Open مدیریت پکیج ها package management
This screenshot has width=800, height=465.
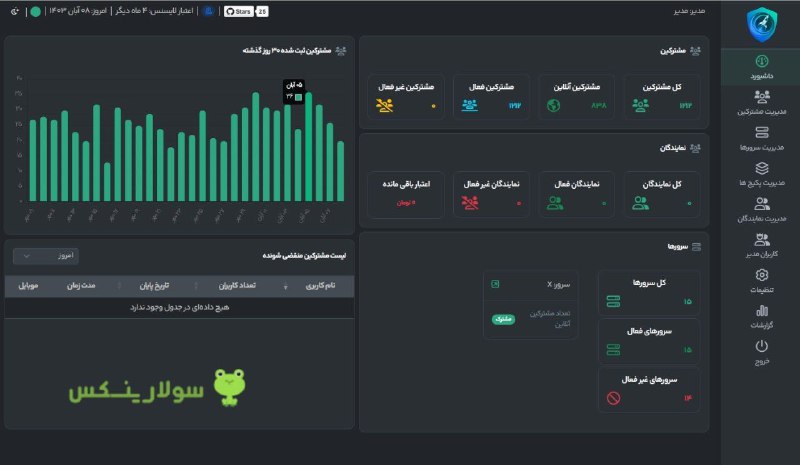click(x=761, y=174)
